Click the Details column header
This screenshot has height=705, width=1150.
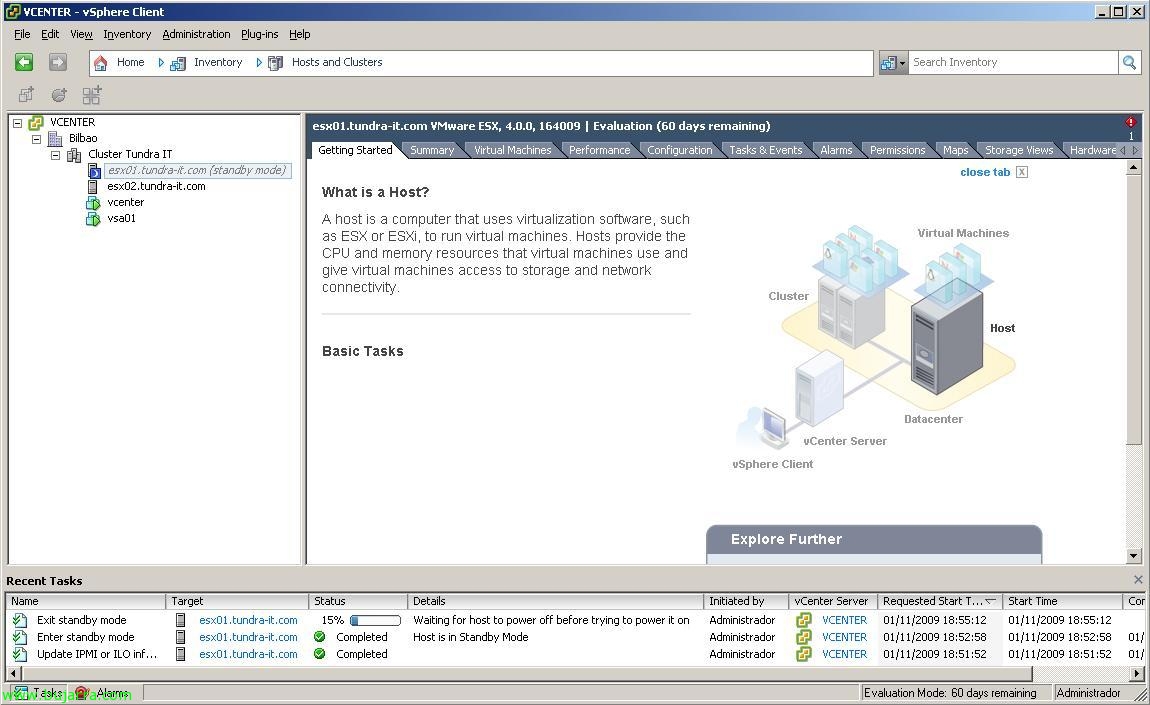click(x=555, y=601)
